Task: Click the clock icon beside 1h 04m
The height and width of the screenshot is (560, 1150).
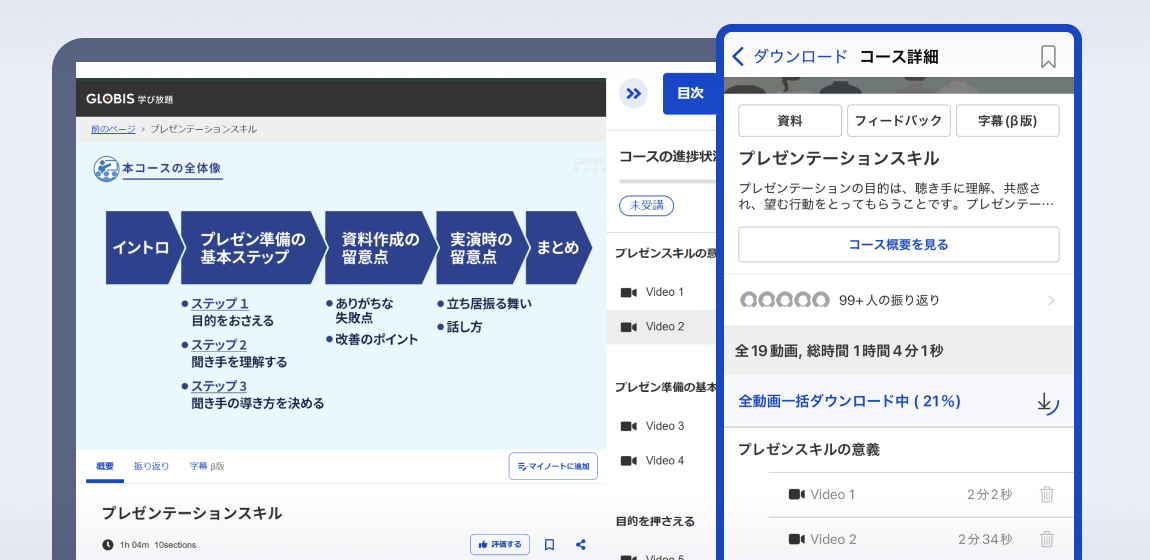Action: coord(108,545)
